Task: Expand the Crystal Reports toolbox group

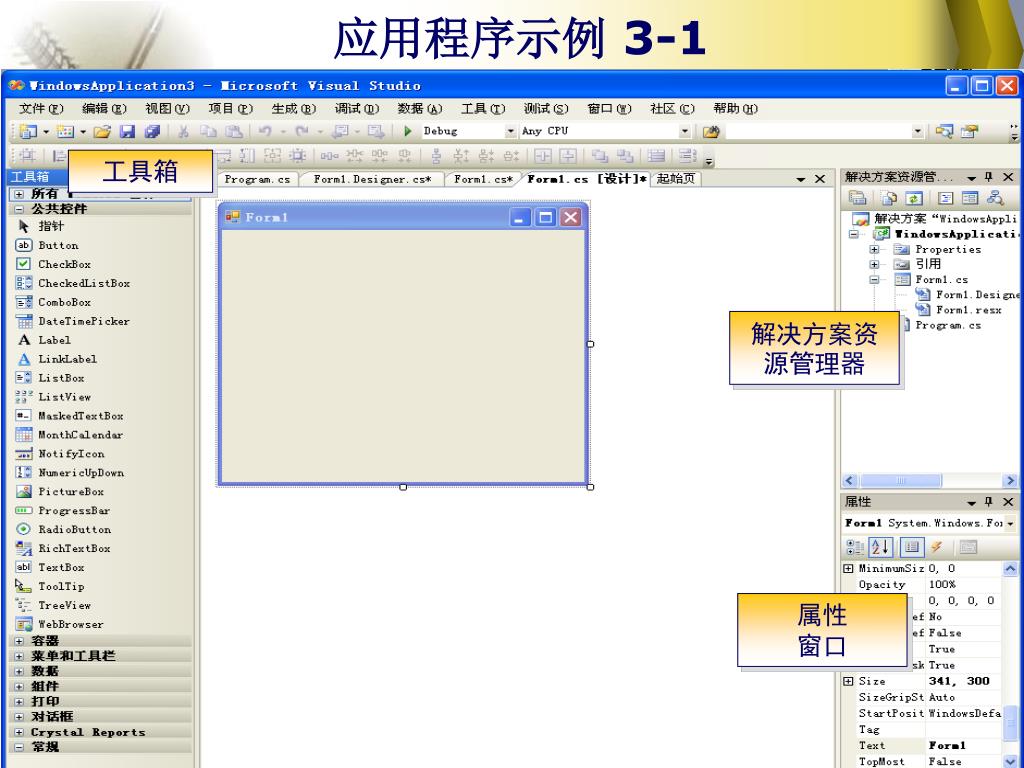Action: click(19, 732)
